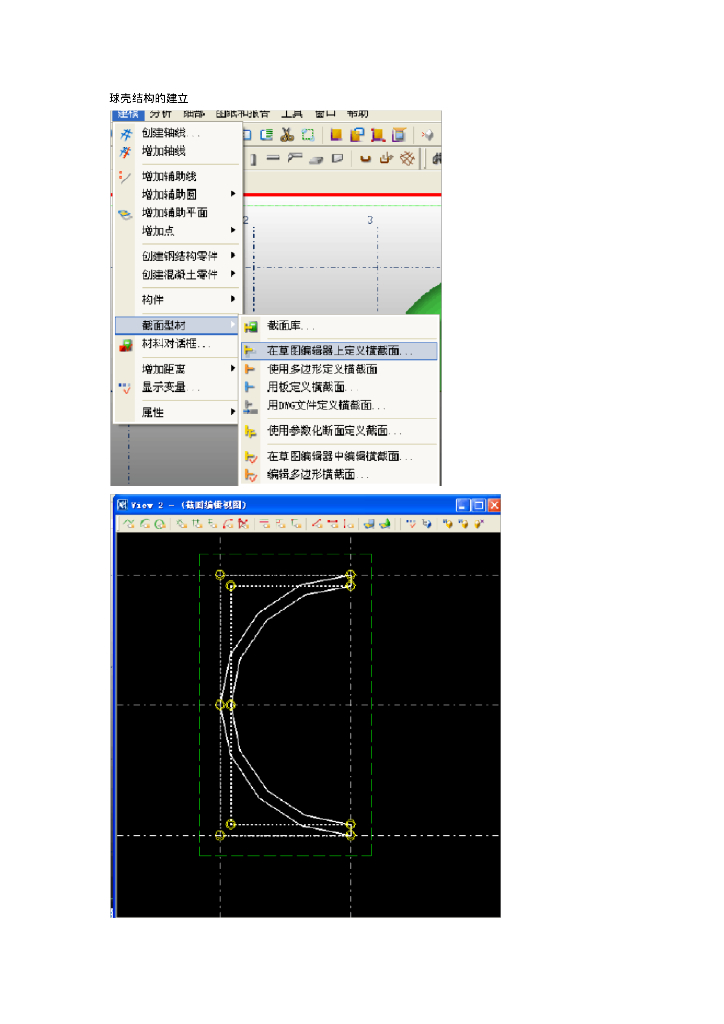Click the 增加辅助线 construction line icon
This screenshot has height=1024, width=724.
(x=125, y=176)
